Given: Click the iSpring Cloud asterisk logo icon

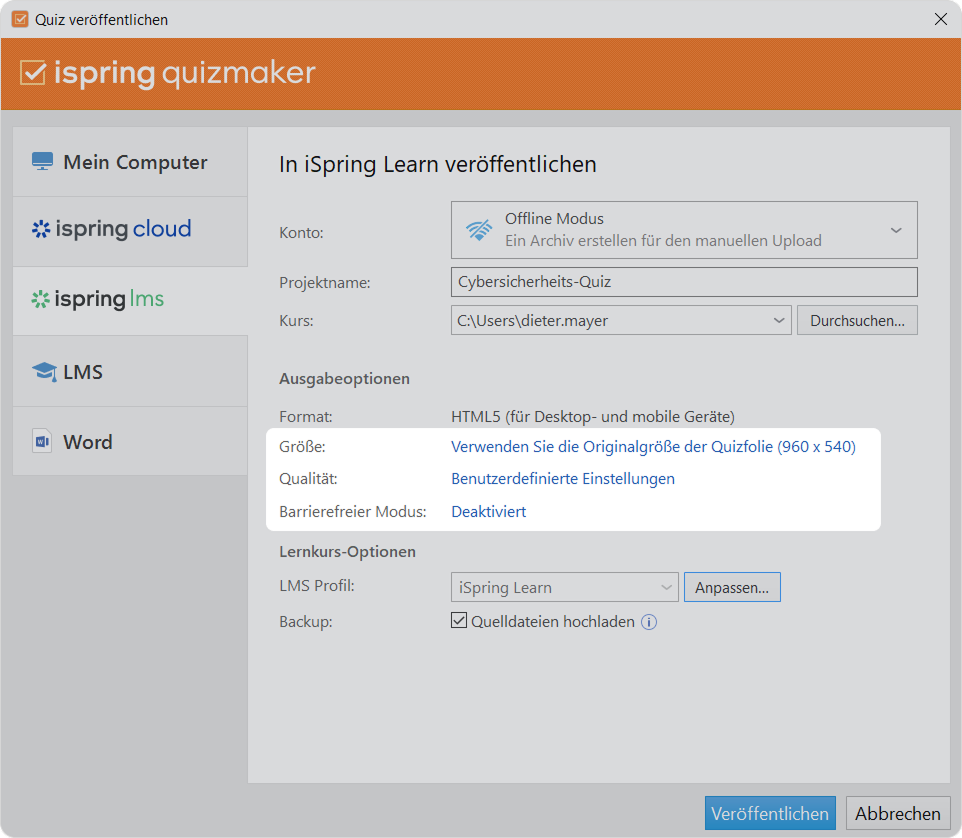Looking at the screenshot, I should (41, 229).
